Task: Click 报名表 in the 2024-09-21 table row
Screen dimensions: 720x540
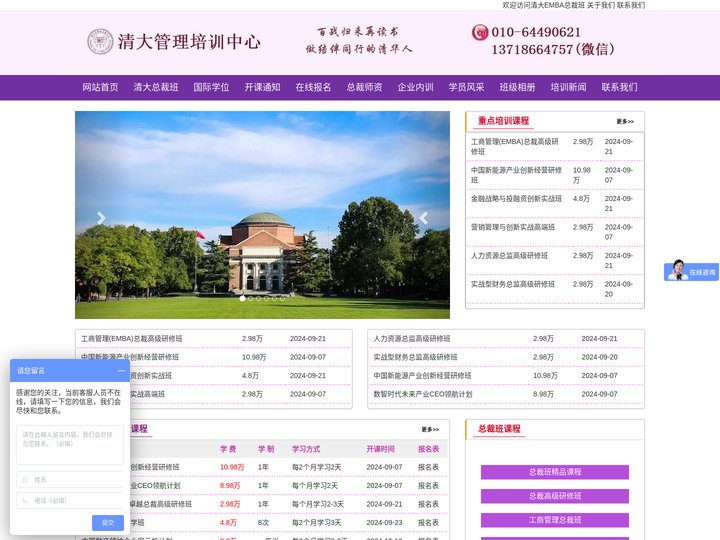Action: (428, 504)
